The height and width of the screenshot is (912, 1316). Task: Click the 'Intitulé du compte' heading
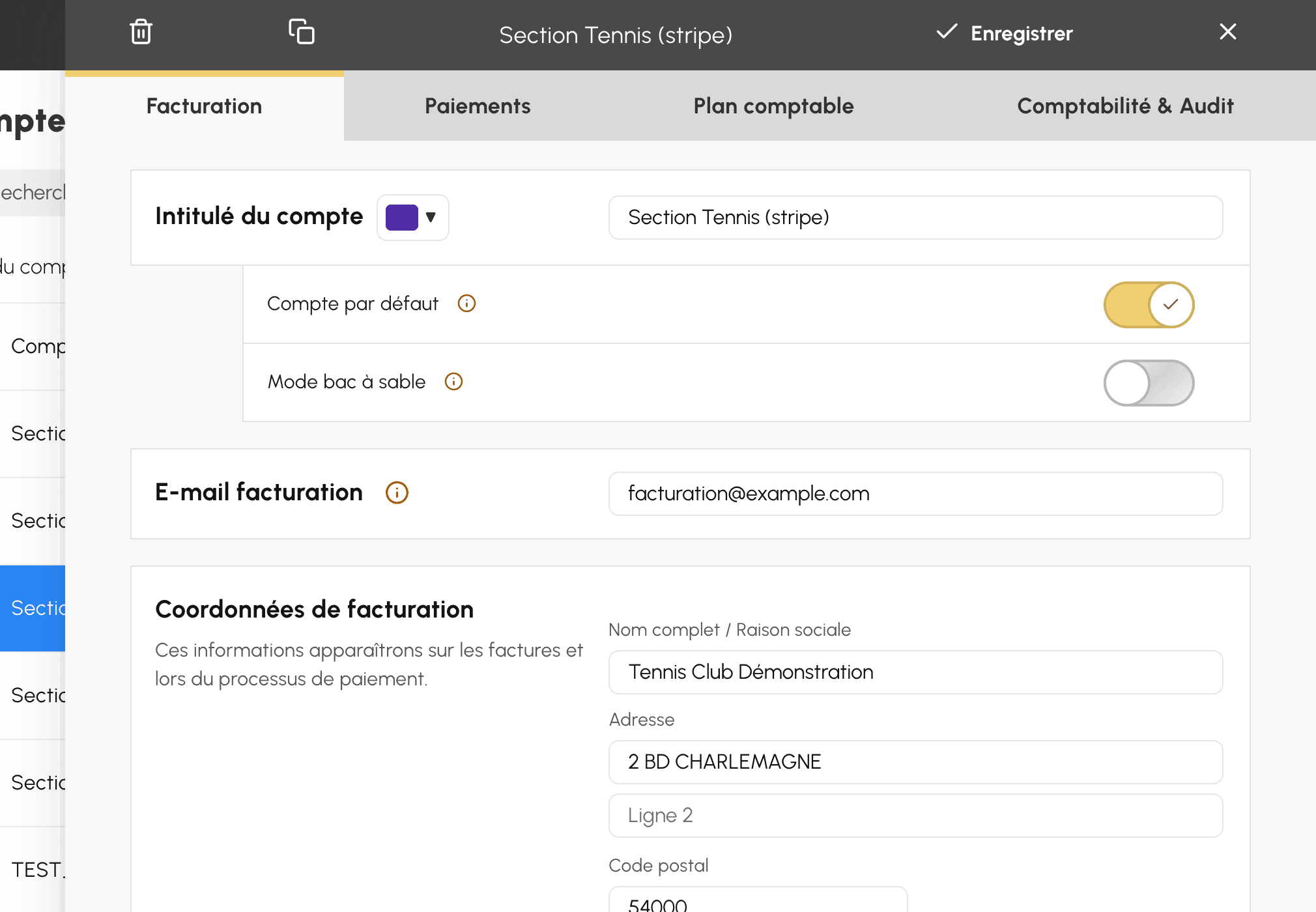point(259,217)
